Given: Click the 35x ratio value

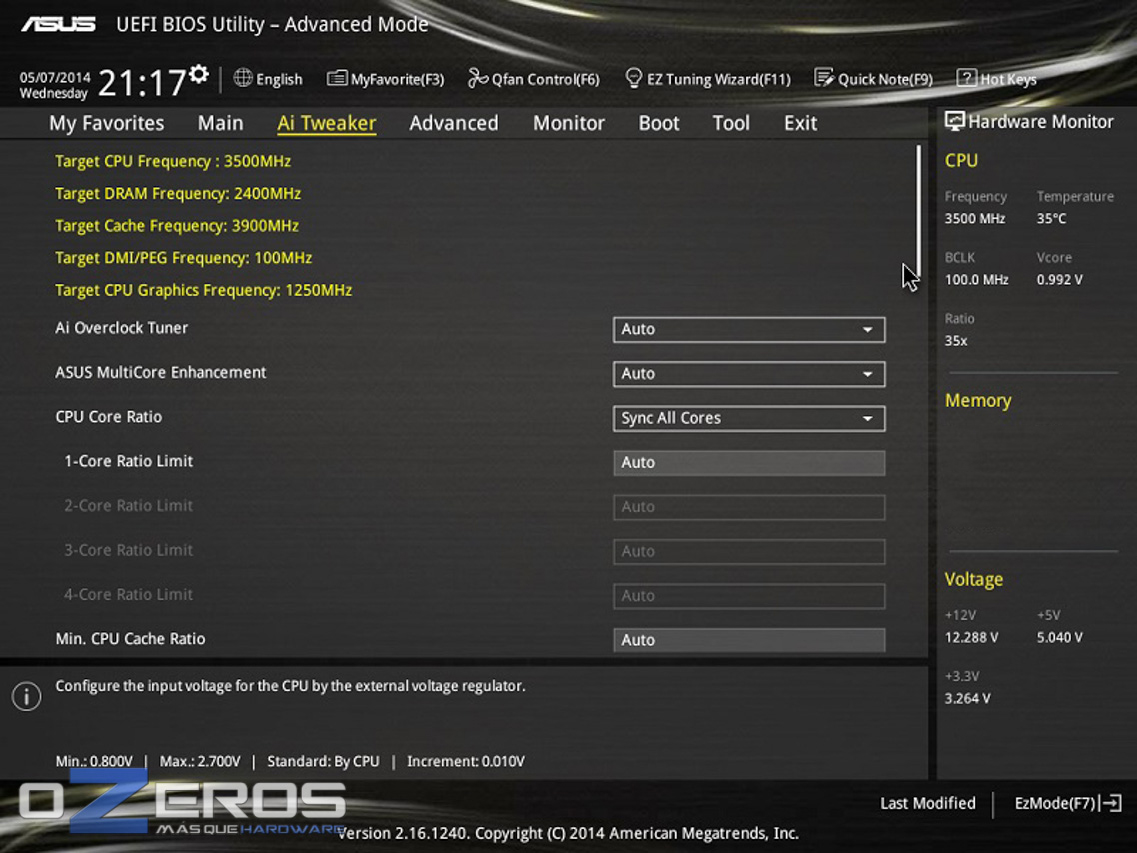Looking at the screenshot, I should [956, 340].
